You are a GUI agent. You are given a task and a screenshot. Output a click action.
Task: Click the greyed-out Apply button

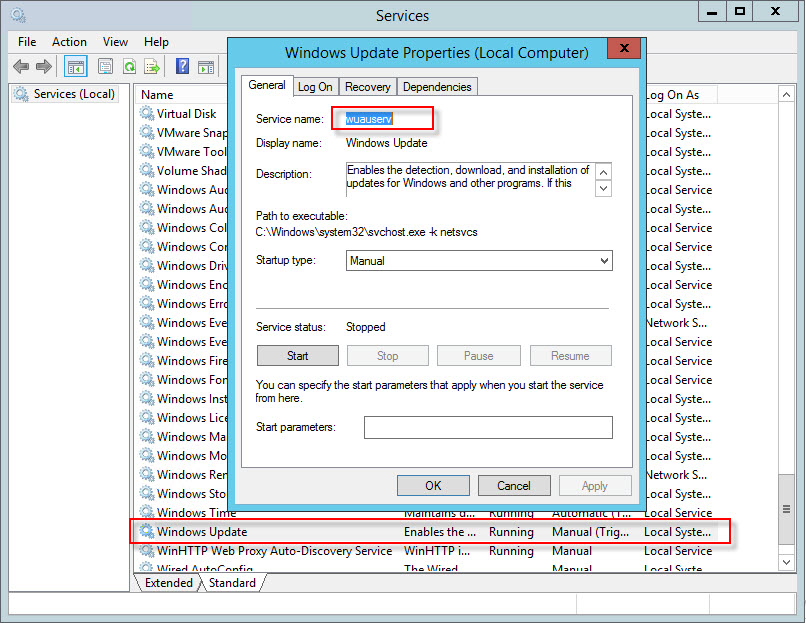click(595, 486)
